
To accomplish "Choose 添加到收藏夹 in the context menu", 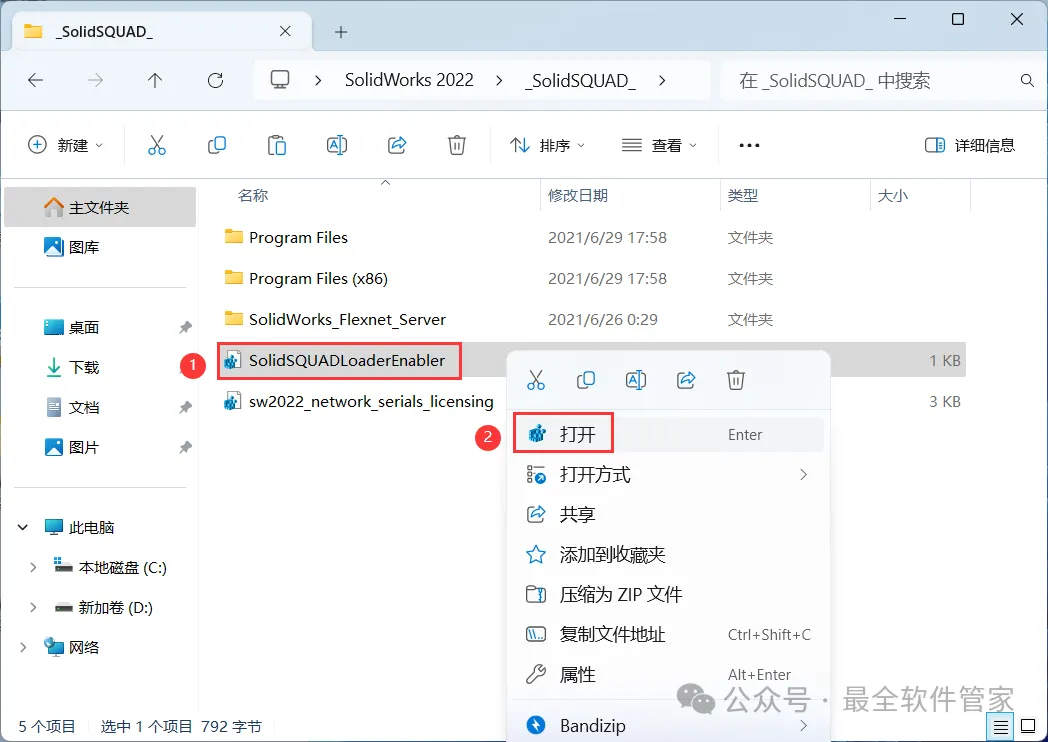I will 668,554.
